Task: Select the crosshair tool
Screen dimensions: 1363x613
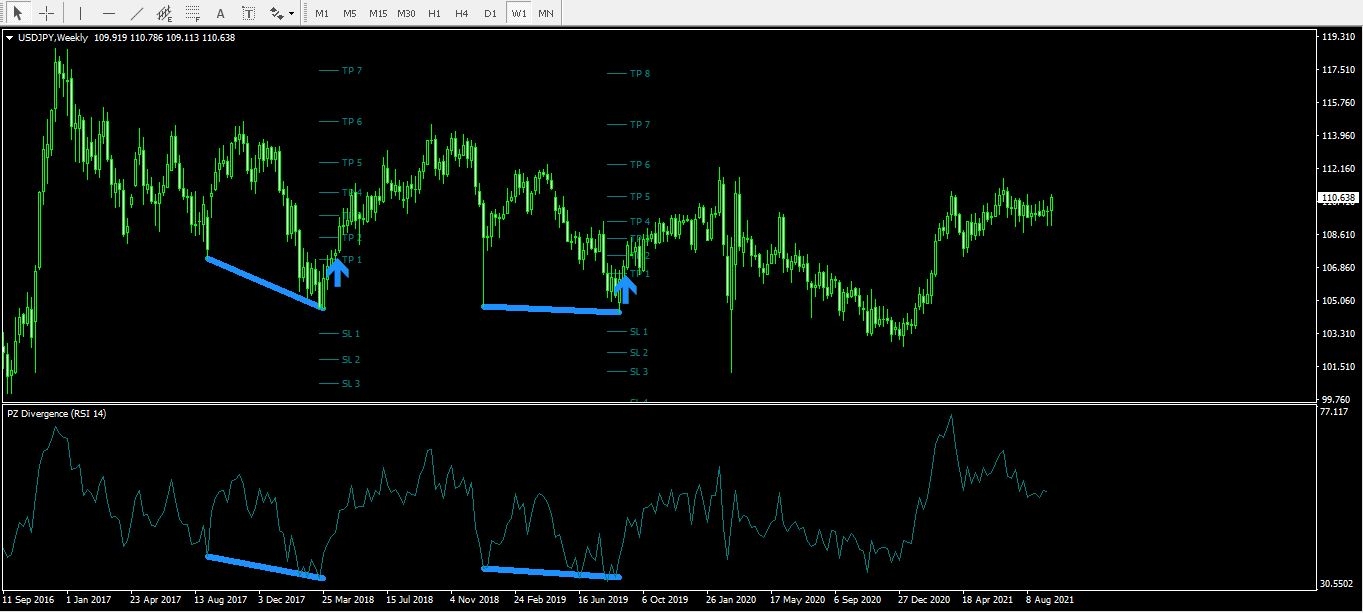Action: click(x=46, y=14)
